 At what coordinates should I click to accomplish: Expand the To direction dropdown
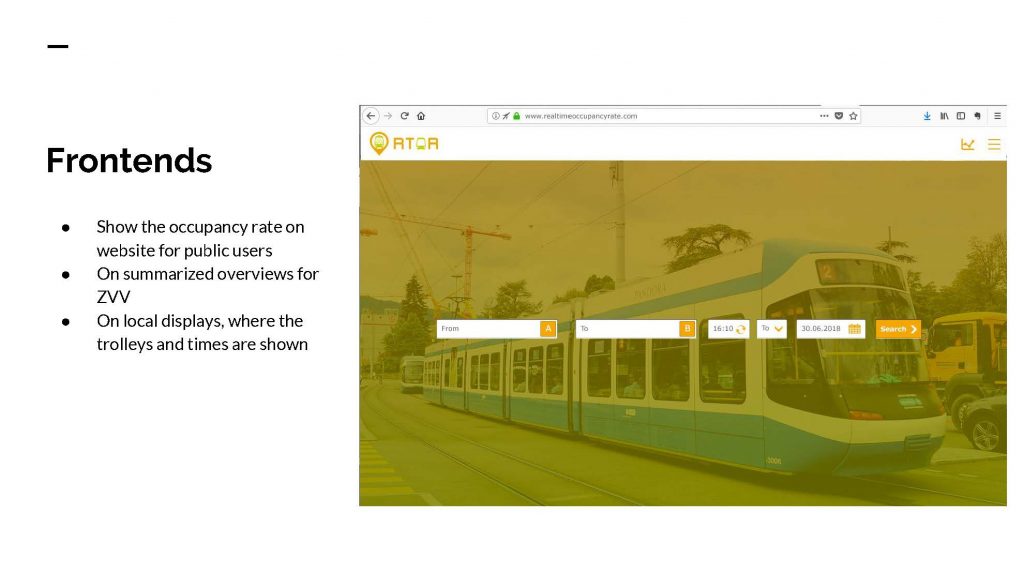(x=772, y=329)
